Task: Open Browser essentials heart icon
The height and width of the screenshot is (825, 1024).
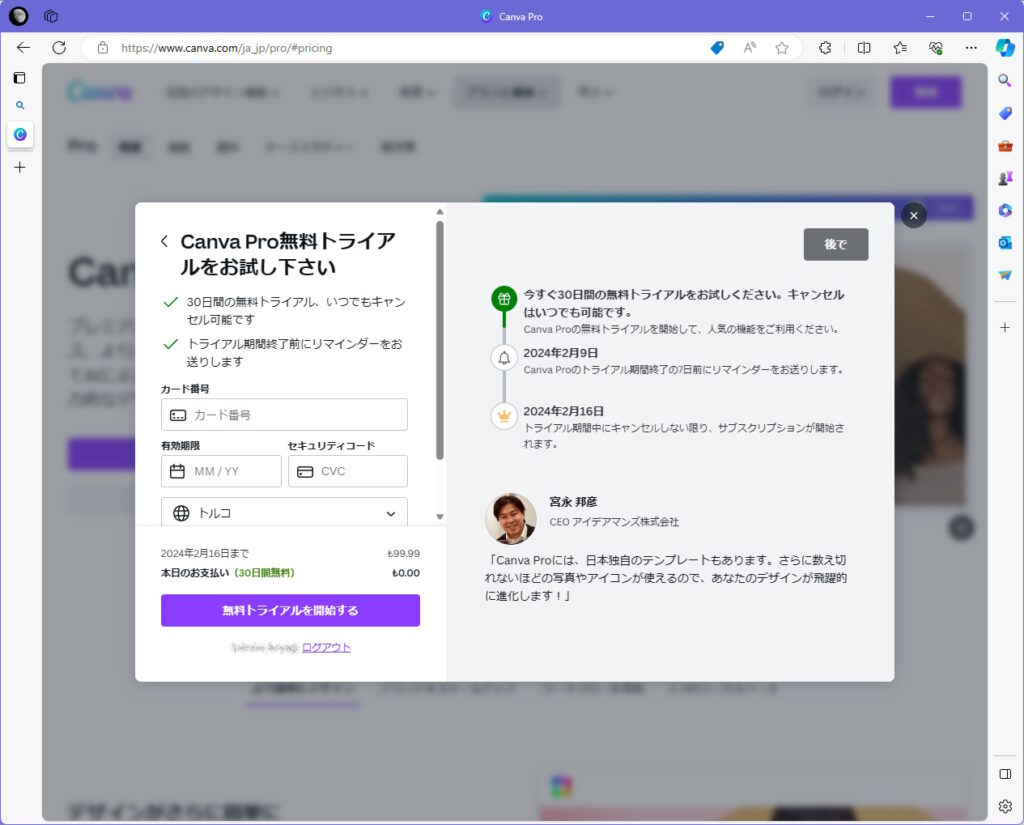Action: click(936, 48)
